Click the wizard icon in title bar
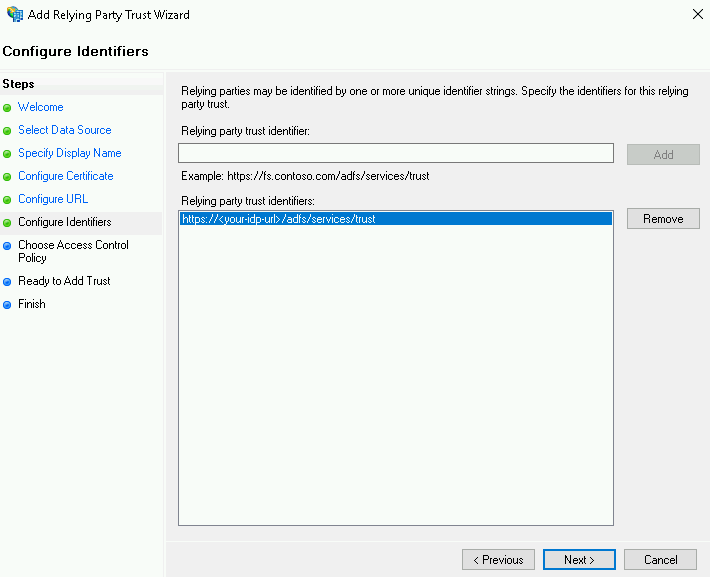Viewport: 710px width, 577px height. click(14, 15)
